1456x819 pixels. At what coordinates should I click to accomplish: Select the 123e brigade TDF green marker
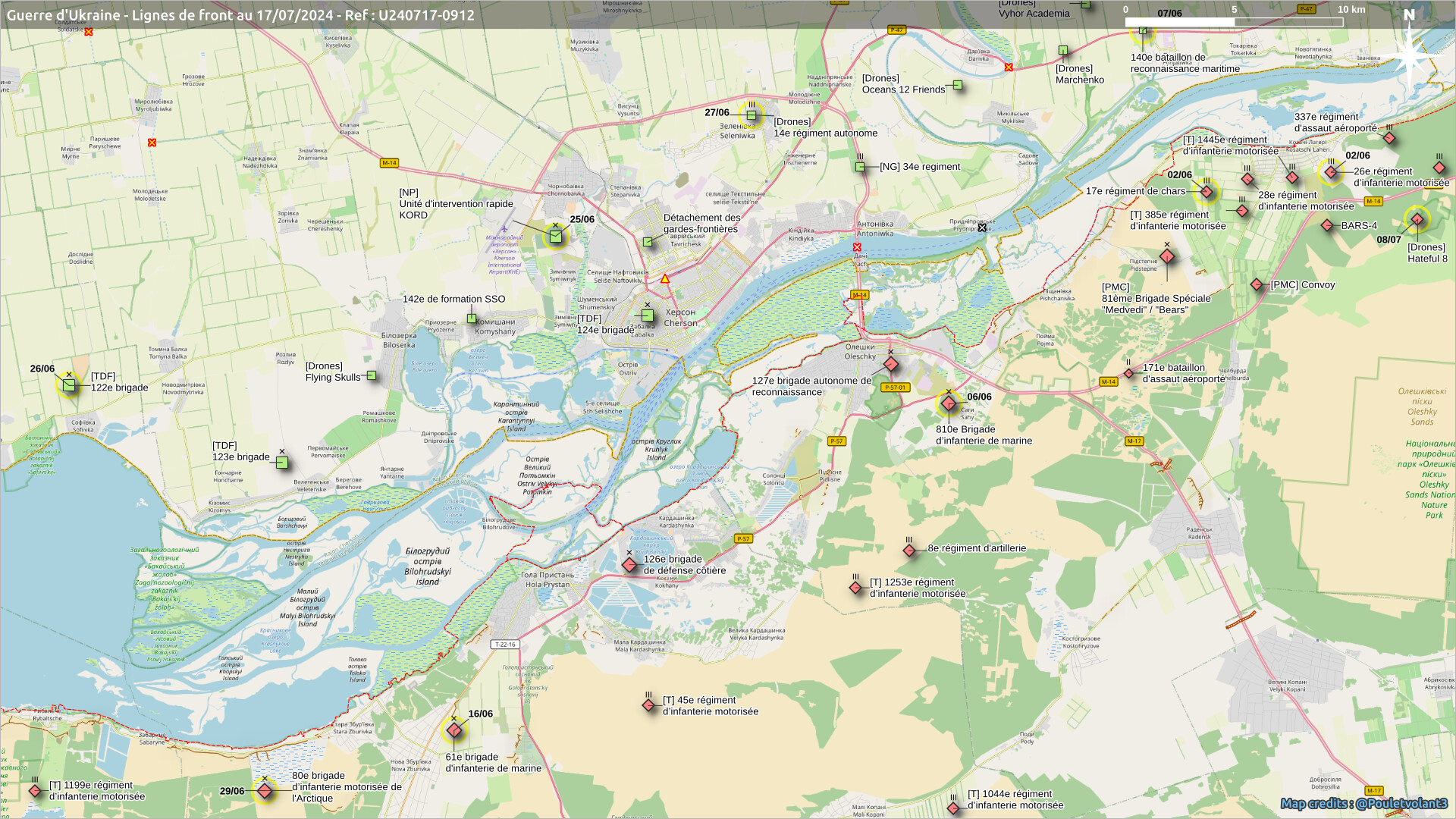[282, 463]
